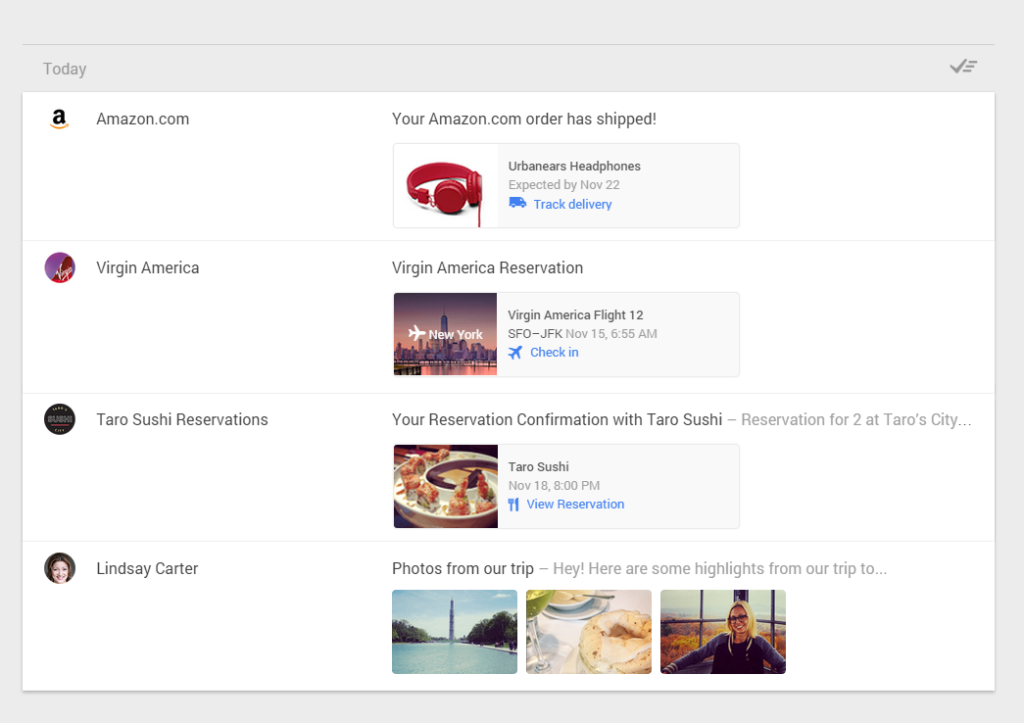The width and height of the screenshot is (1024, 723).
Task: Click the 'Taro Sushi' card title
Action: 538,467
